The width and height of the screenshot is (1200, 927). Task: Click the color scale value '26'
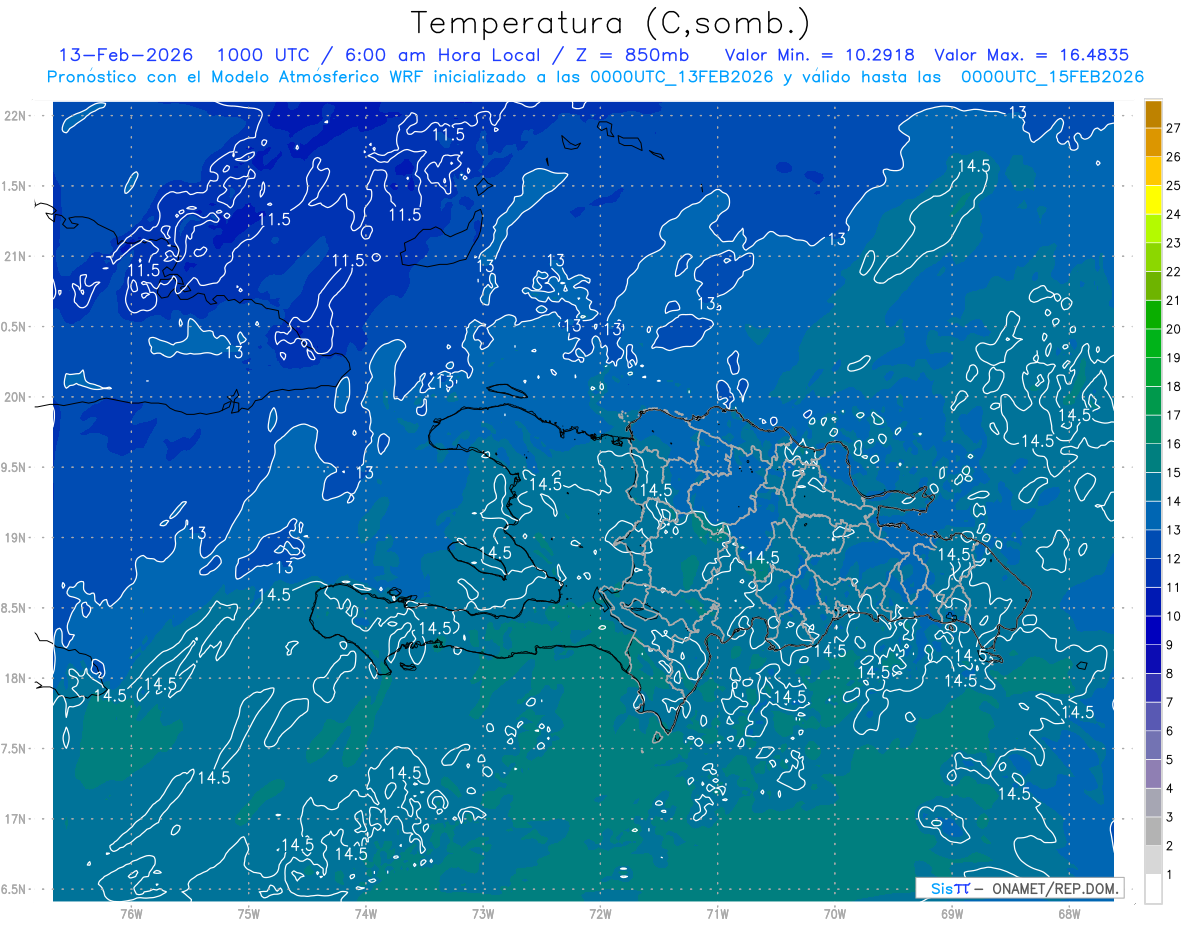coord(1173,157)
